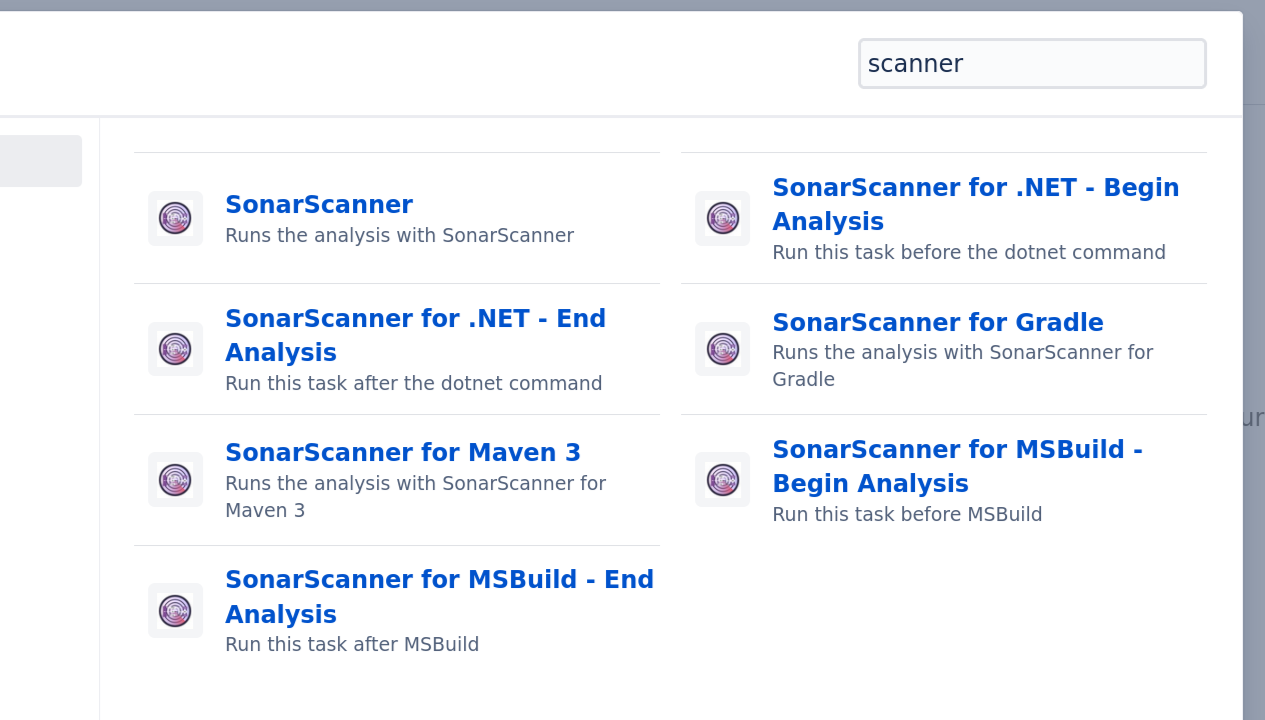1265x720 pixels.
Task: Click the .NET Begin Analysis task icon
Action: click(x=722, y=218)
